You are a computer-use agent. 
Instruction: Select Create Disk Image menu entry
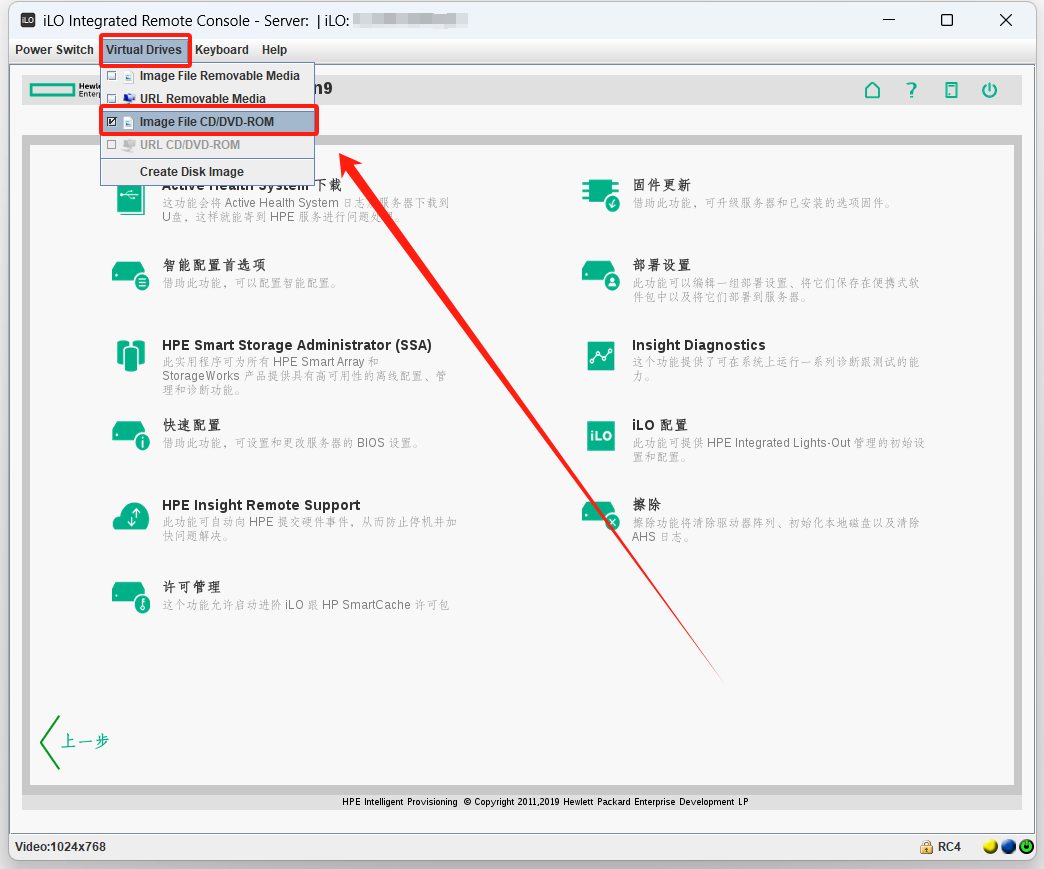pyautogui.click(x=191, y=172)
